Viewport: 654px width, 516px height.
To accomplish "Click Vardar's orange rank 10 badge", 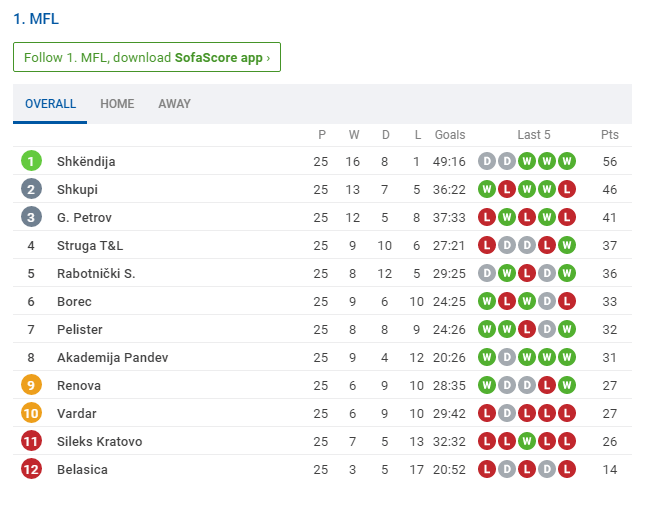I will click(31, 413).
